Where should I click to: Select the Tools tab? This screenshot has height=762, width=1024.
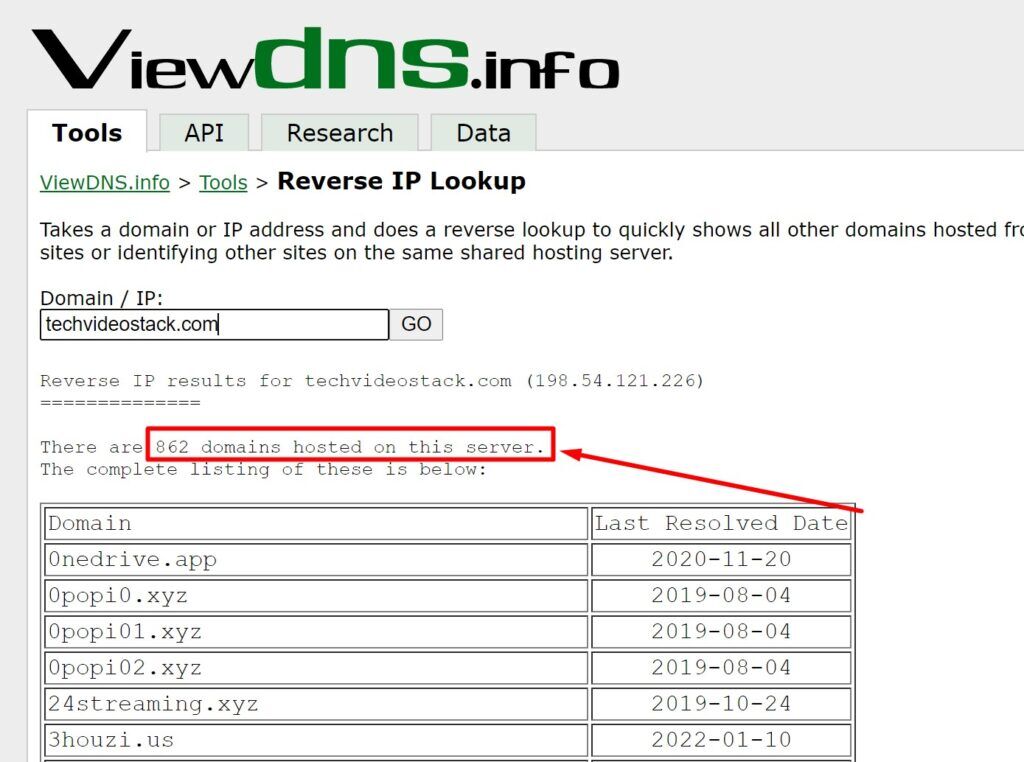(x=87, y=132)
